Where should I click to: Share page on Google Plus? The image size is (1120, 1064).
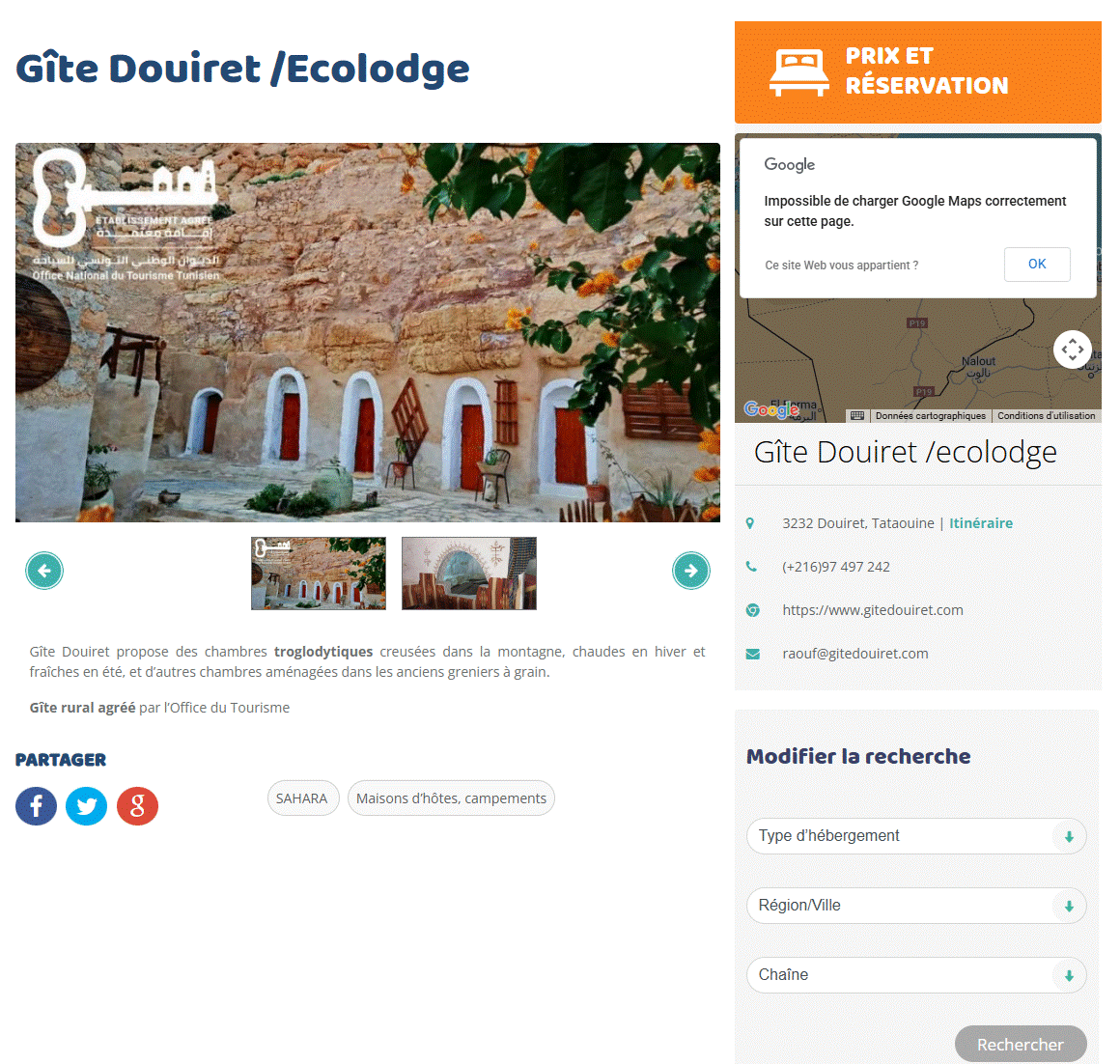click(137, 806)
